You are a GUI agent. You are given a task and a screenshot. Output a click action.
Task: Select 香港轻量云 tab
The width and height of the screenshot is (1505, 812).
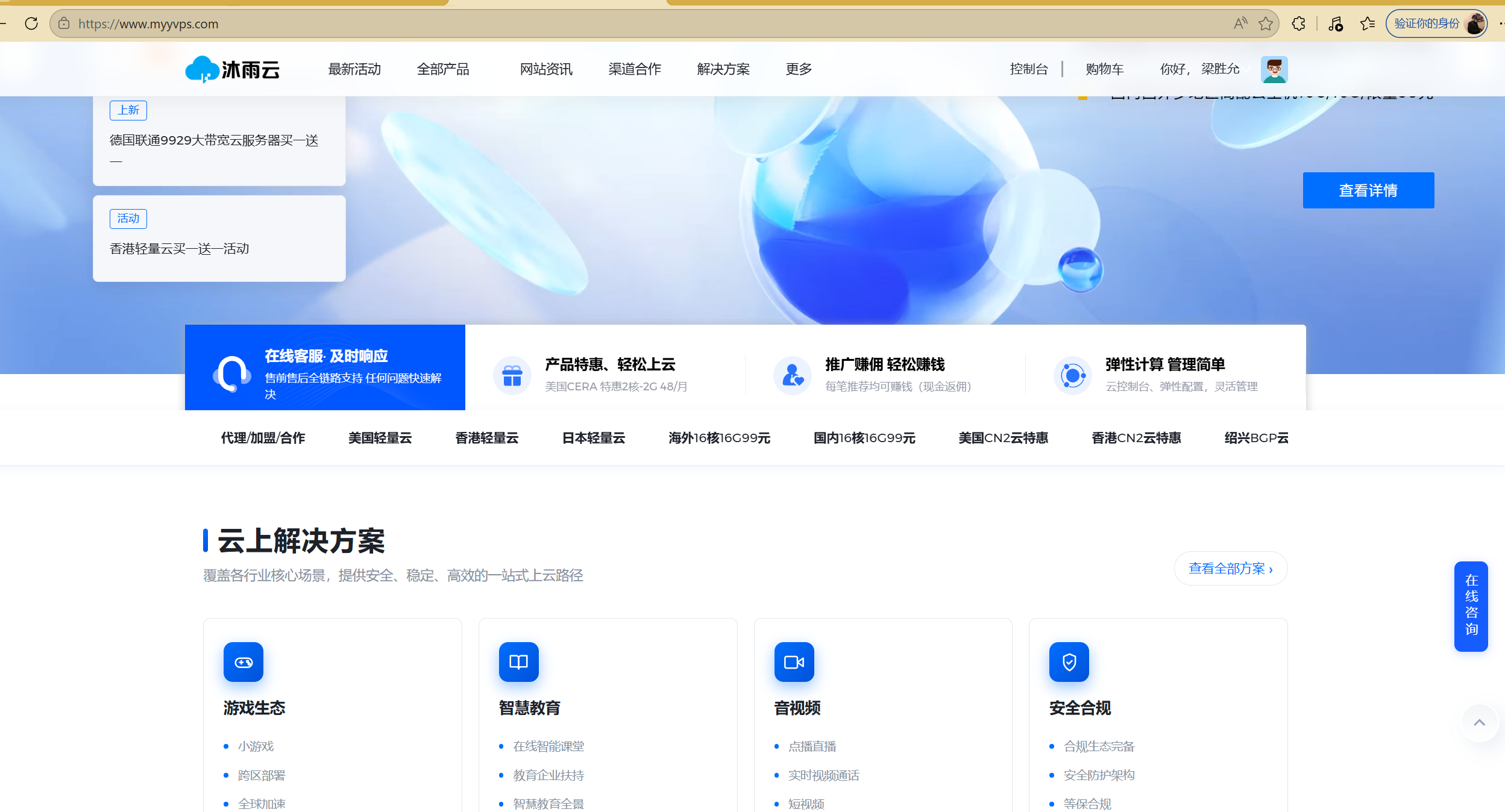pos(486,438)
